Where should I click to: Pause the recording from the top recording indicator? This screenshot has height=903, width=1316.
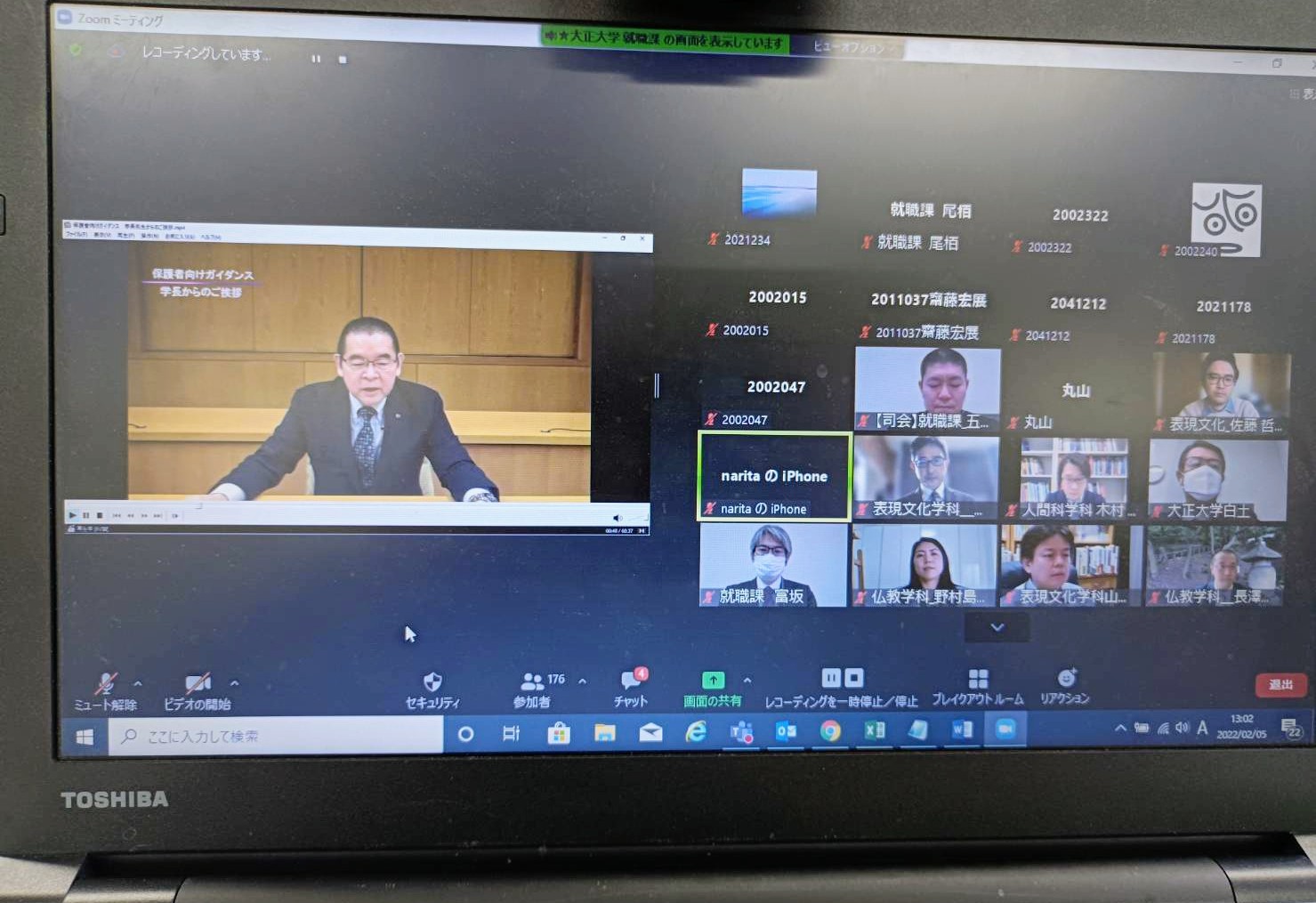click(x=316, y=59)
